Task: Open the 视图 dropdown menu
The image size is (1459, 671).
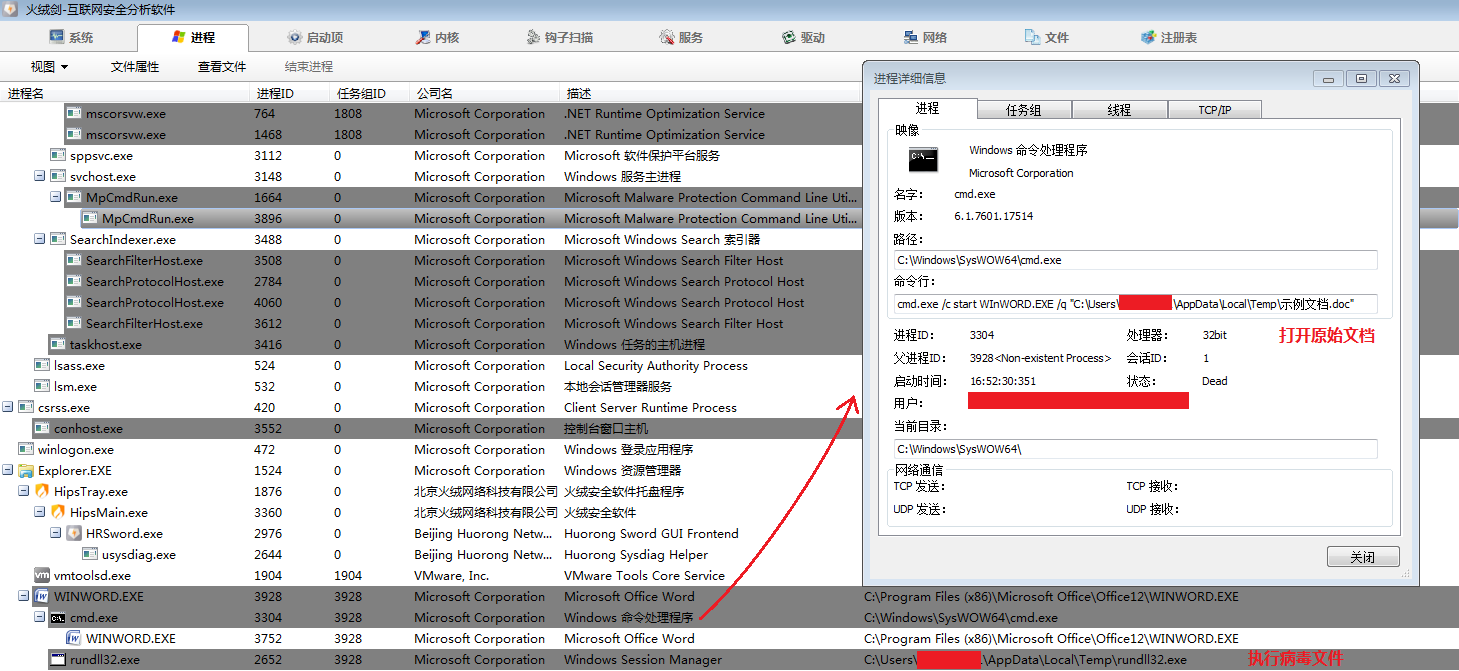Action: coord(49,67)
